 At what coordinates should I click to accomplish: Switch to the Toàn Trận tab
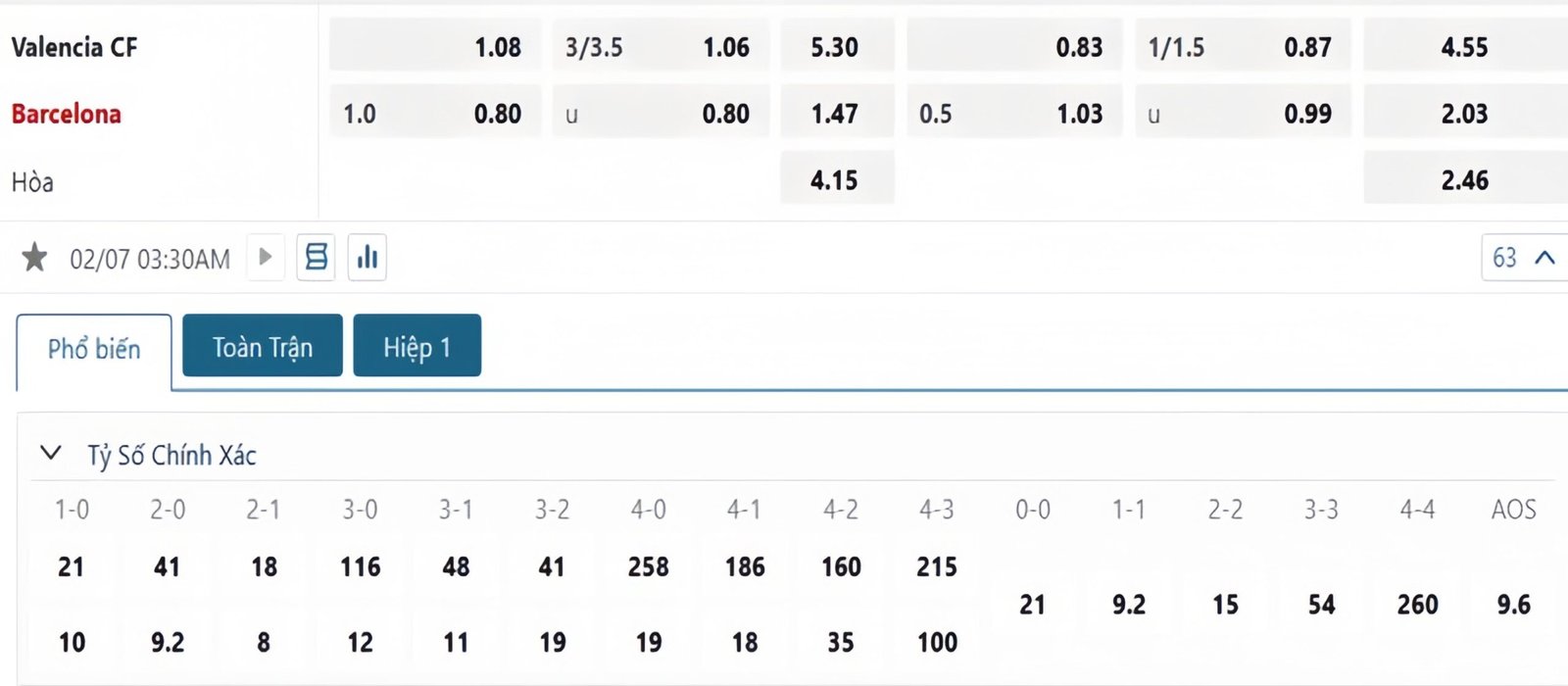[262, 346]
